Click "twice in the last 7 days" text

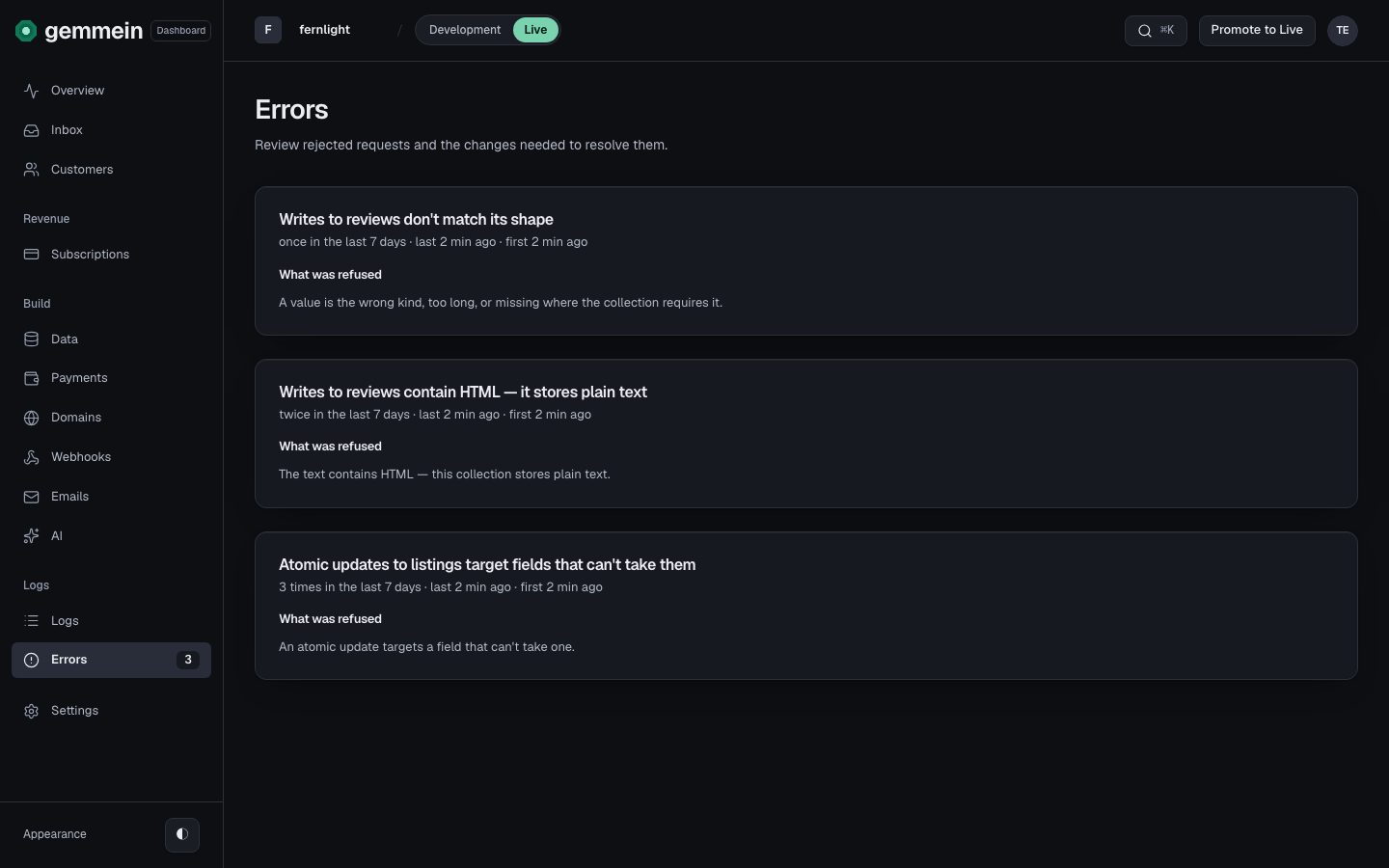pyautogui.click(x=344, y=415)
